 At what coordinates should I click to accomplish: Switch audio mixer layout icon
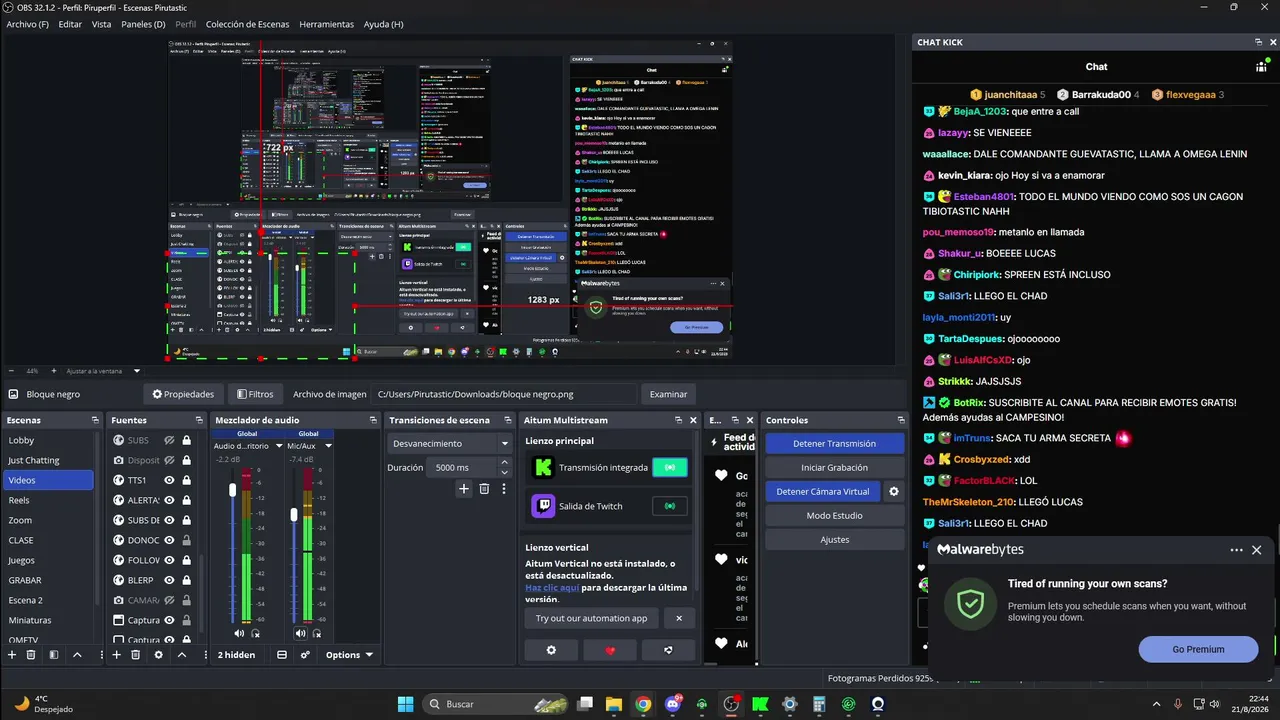coord(282,655)
